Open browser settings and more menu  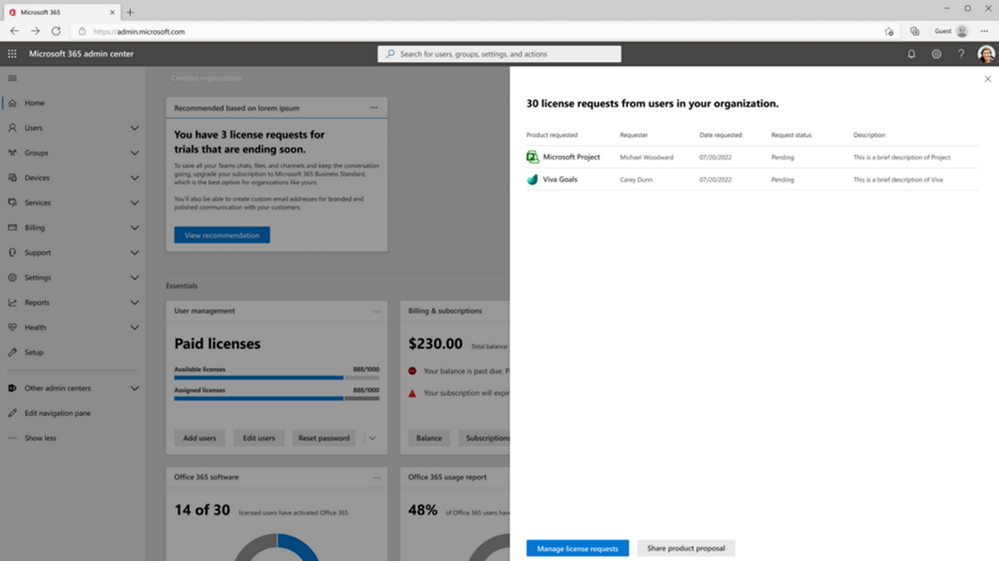tap(984, 31)
